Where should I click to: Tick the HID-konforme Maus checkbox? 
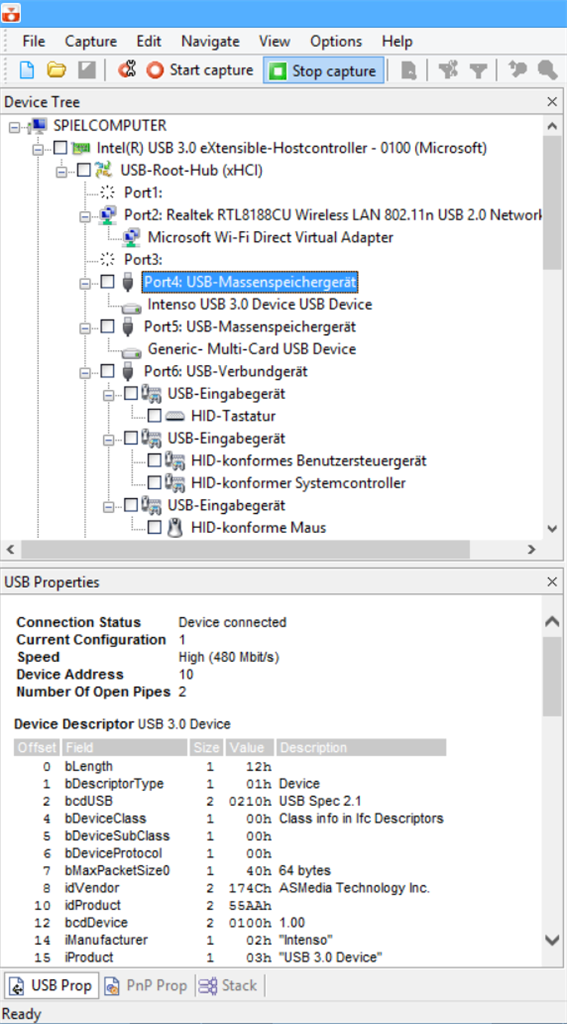coord(154,528)
